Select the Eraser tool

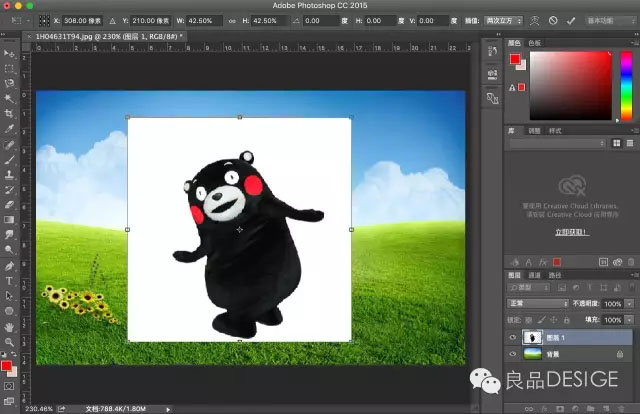[9, 205]
